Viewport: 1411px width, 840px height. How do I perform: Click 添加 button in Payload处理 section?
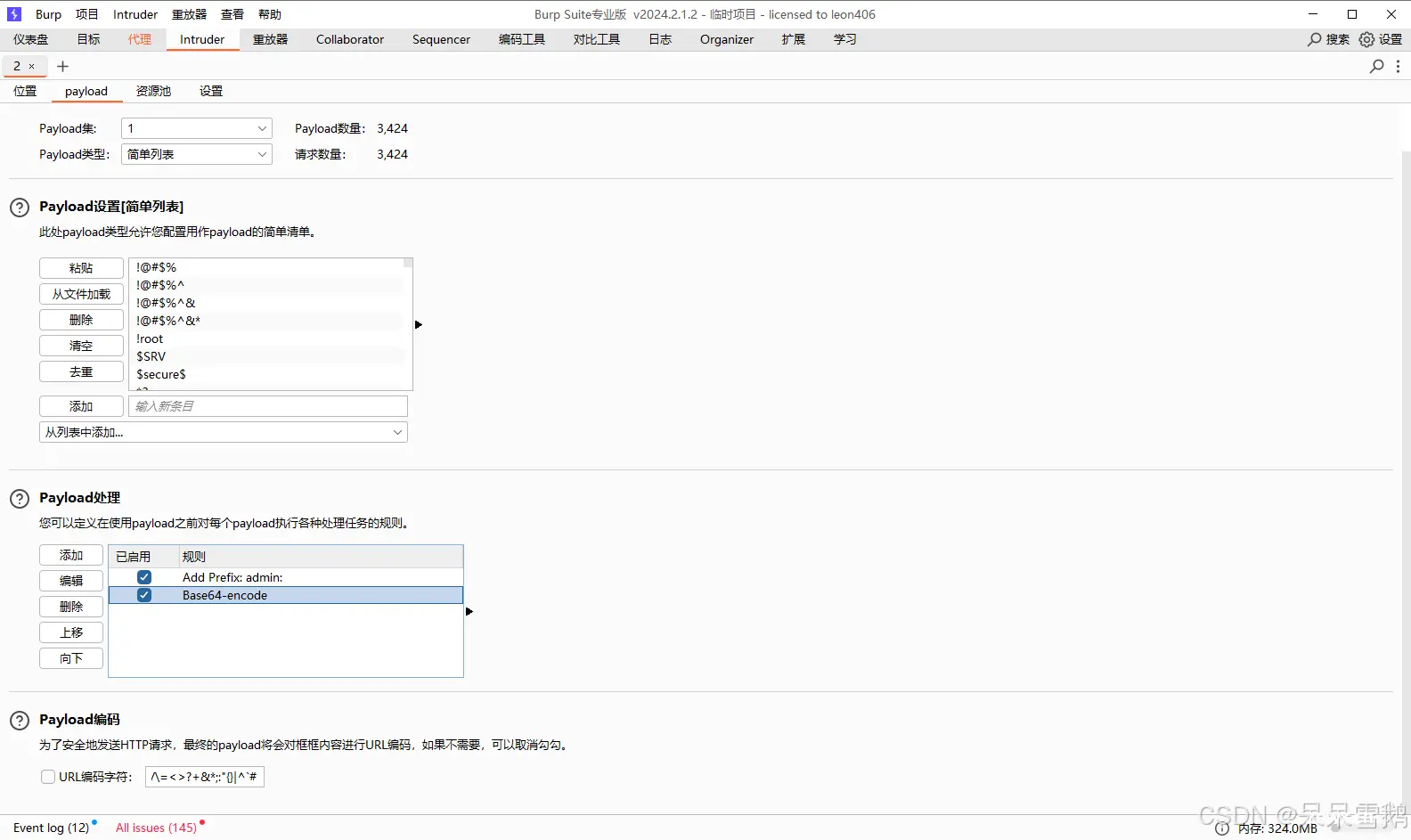(71, 555)
